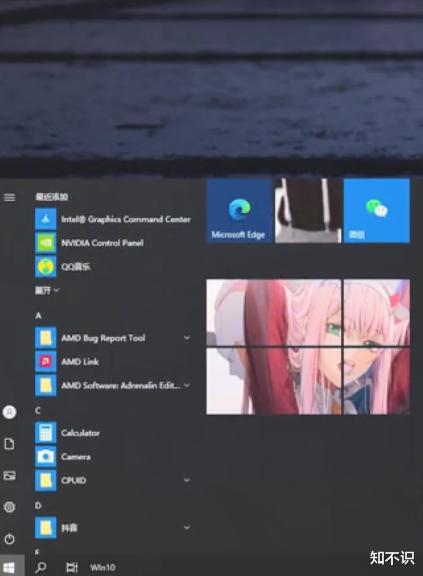Expand the 抖音 folder chevron
The image size is (423, 576).
coord(187,528)
